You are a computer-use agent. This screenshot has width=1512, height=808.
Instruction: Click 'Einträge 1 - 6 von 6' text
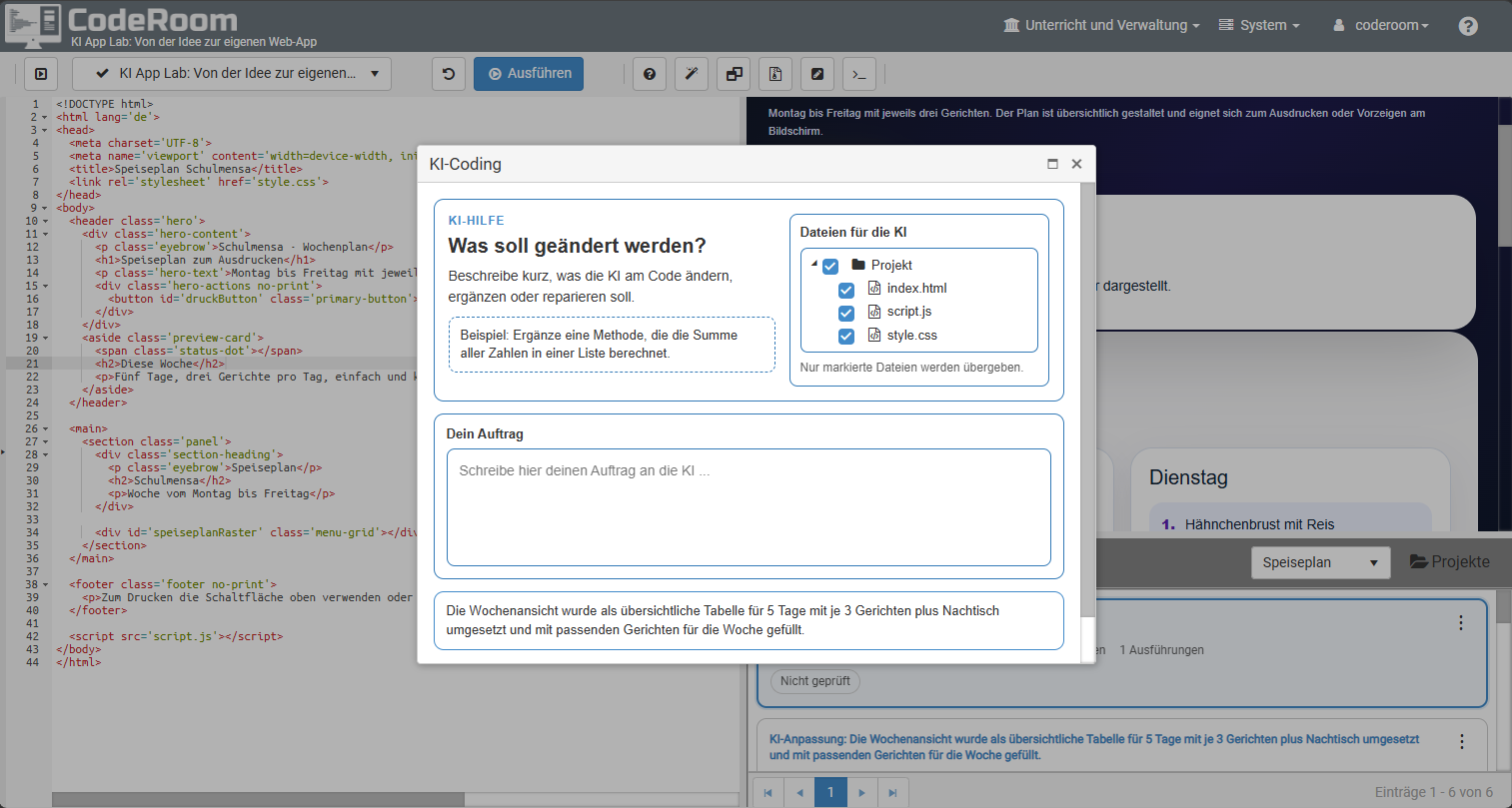(1434, 792)
